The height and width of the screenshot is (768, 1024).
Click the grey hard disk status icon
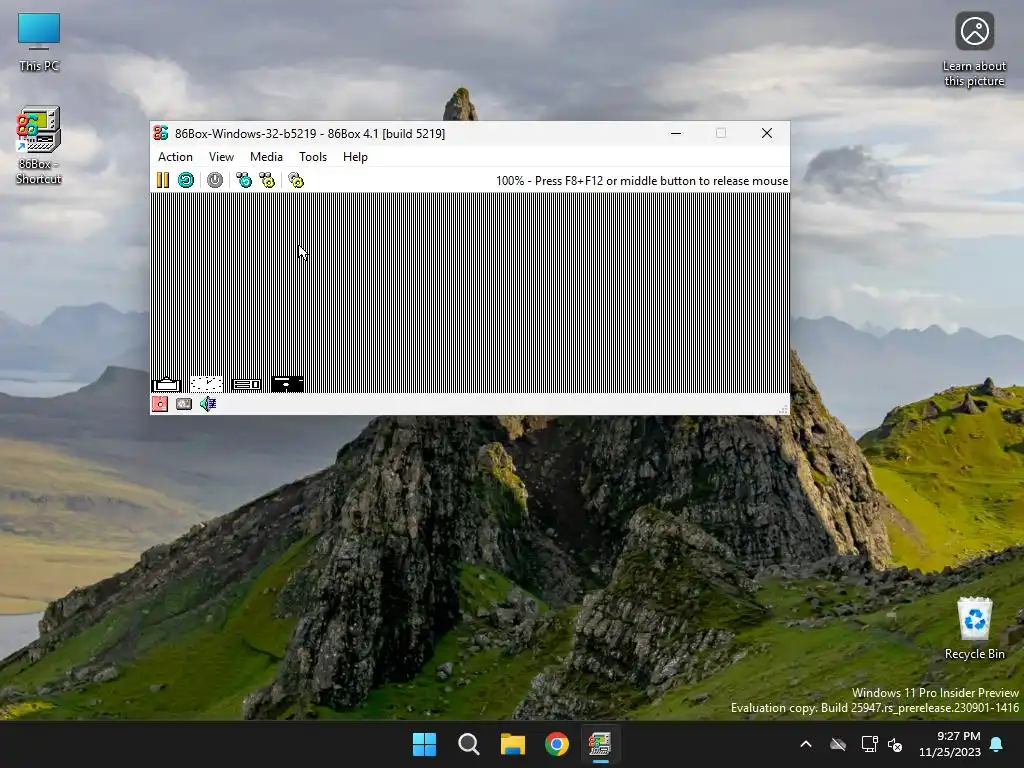click(x=184, y=404)
